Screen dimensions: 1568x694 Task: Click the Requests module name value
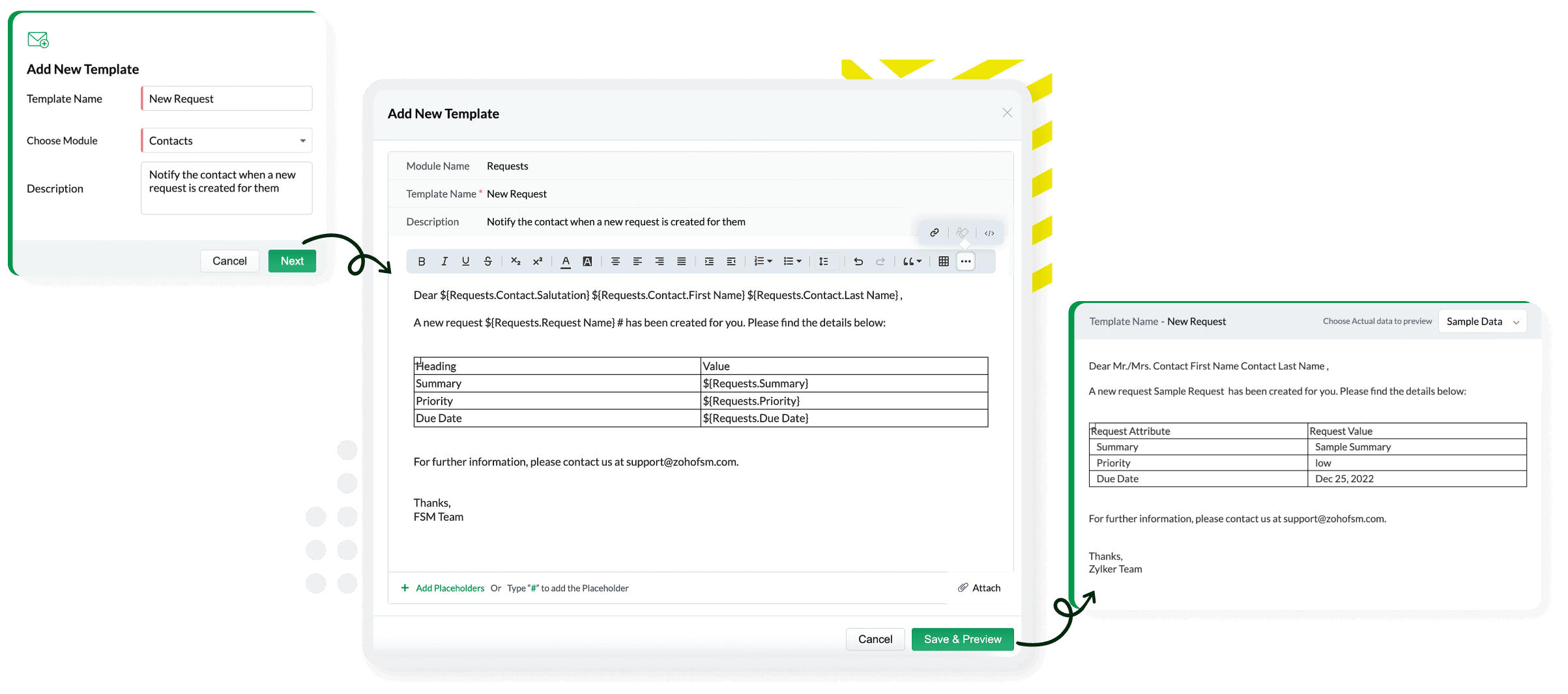click(x=508, y=166)
